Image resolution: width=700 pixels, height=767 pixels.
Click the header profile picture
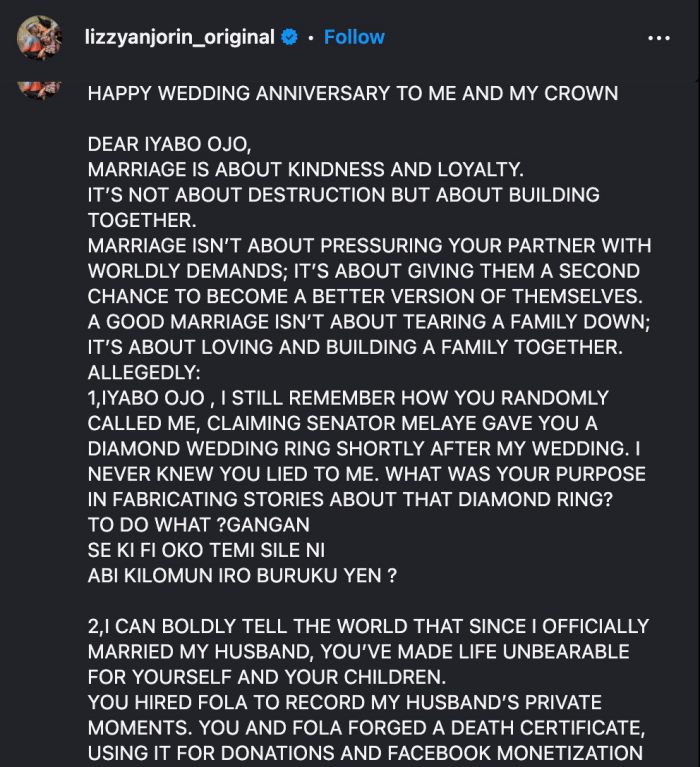[40, 38]
